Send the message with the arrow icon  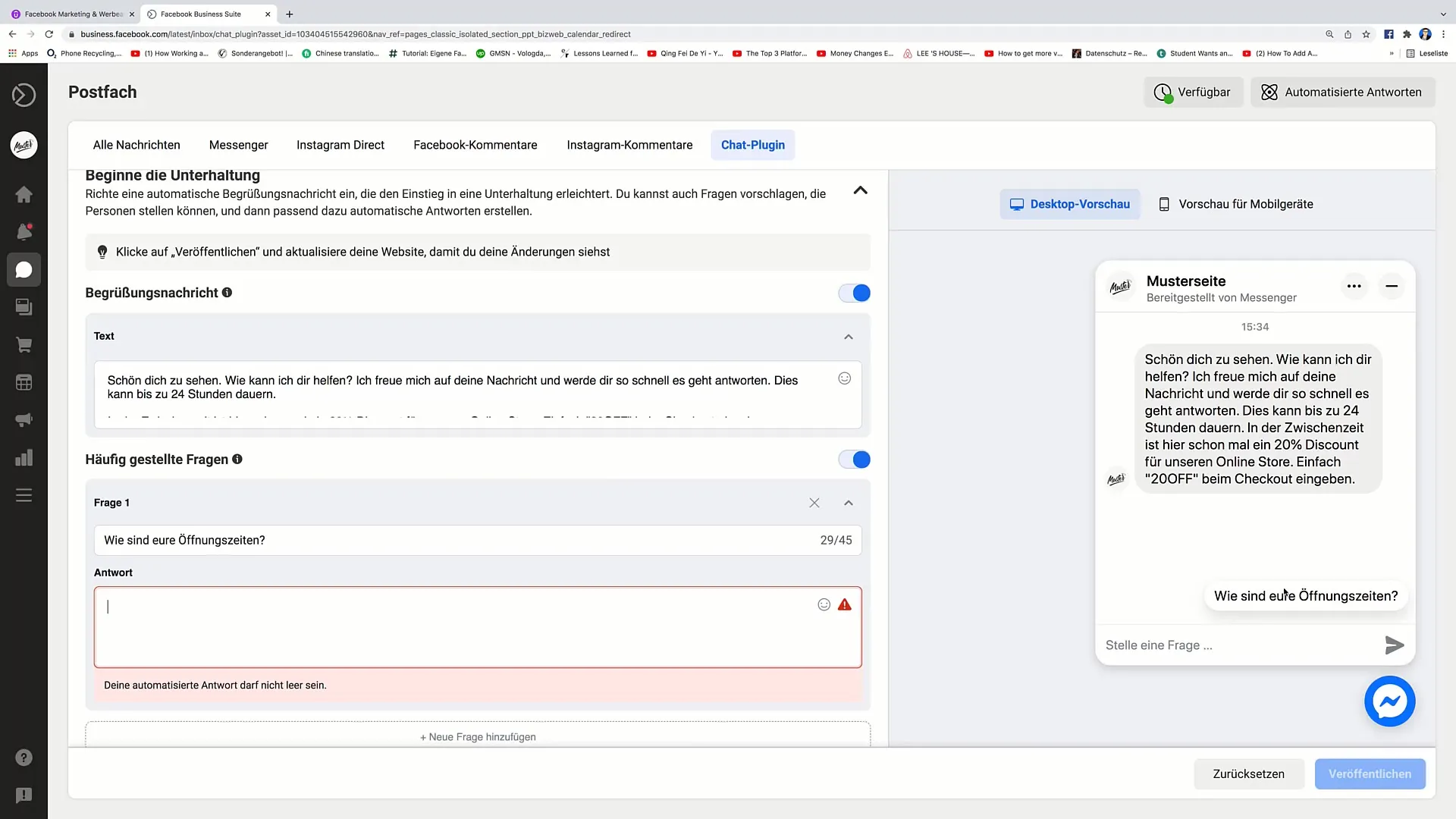tap(1394, 645)
